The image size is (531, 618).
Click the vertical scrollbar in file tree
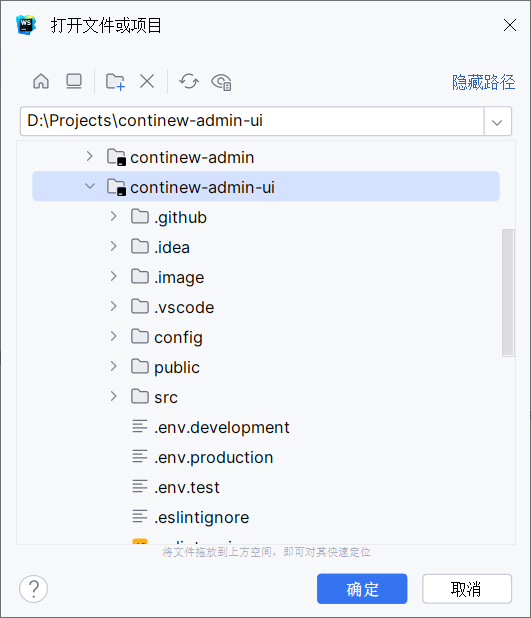[x=508, y=293]
